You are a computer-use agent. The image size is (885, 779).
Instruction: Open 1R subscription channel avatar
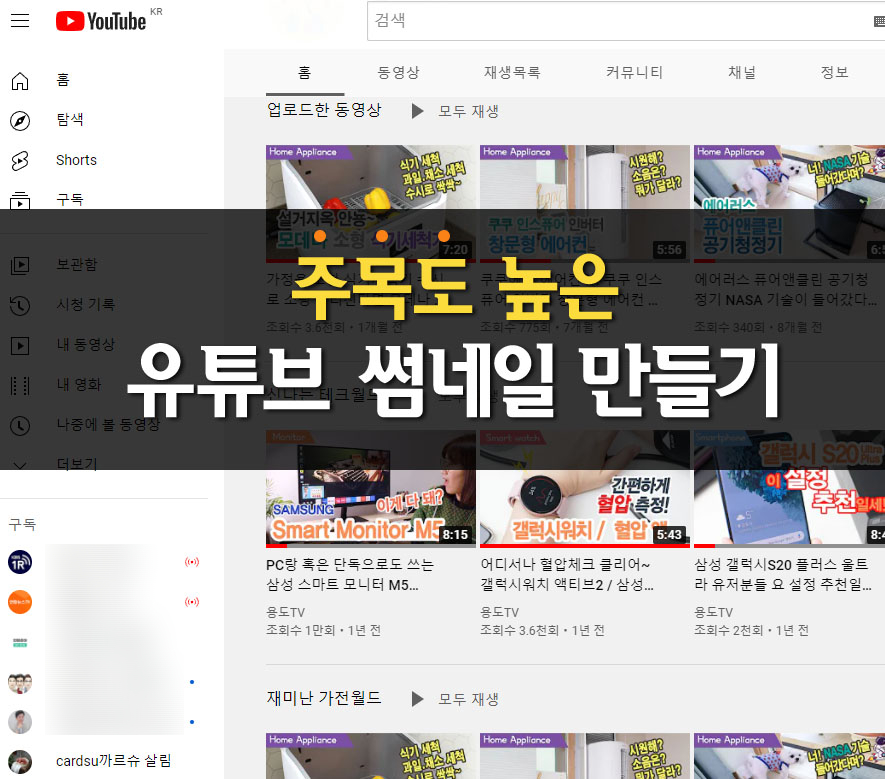[x=20, y=562]
